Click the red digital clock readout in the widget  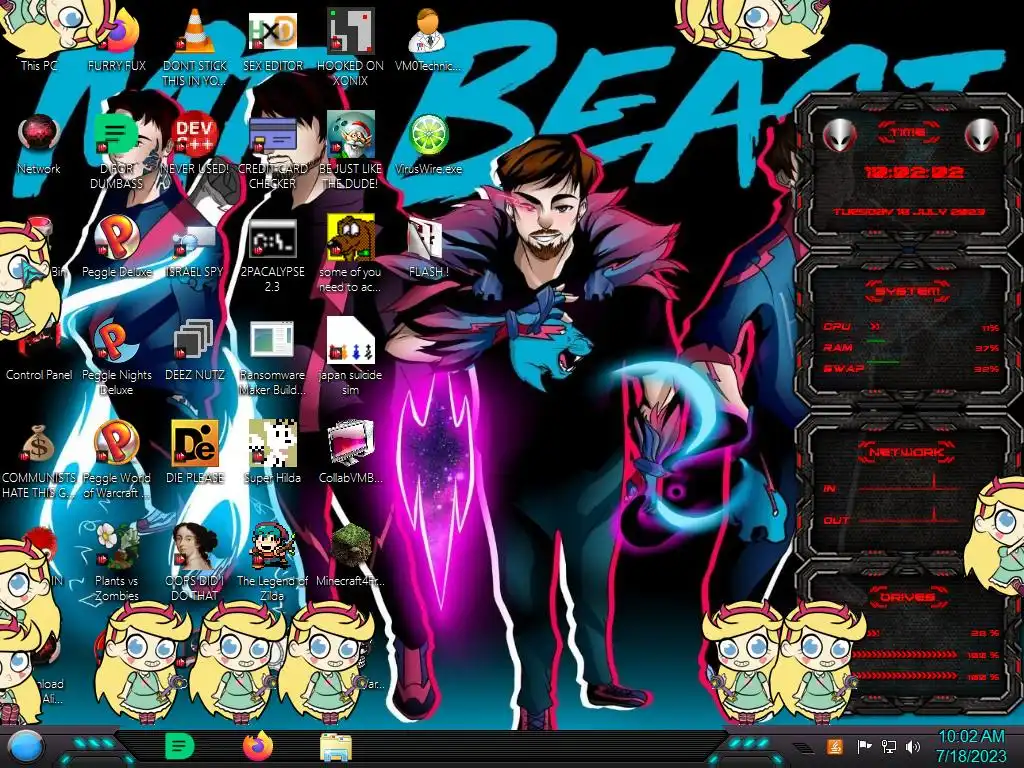(x=914, y=172)
